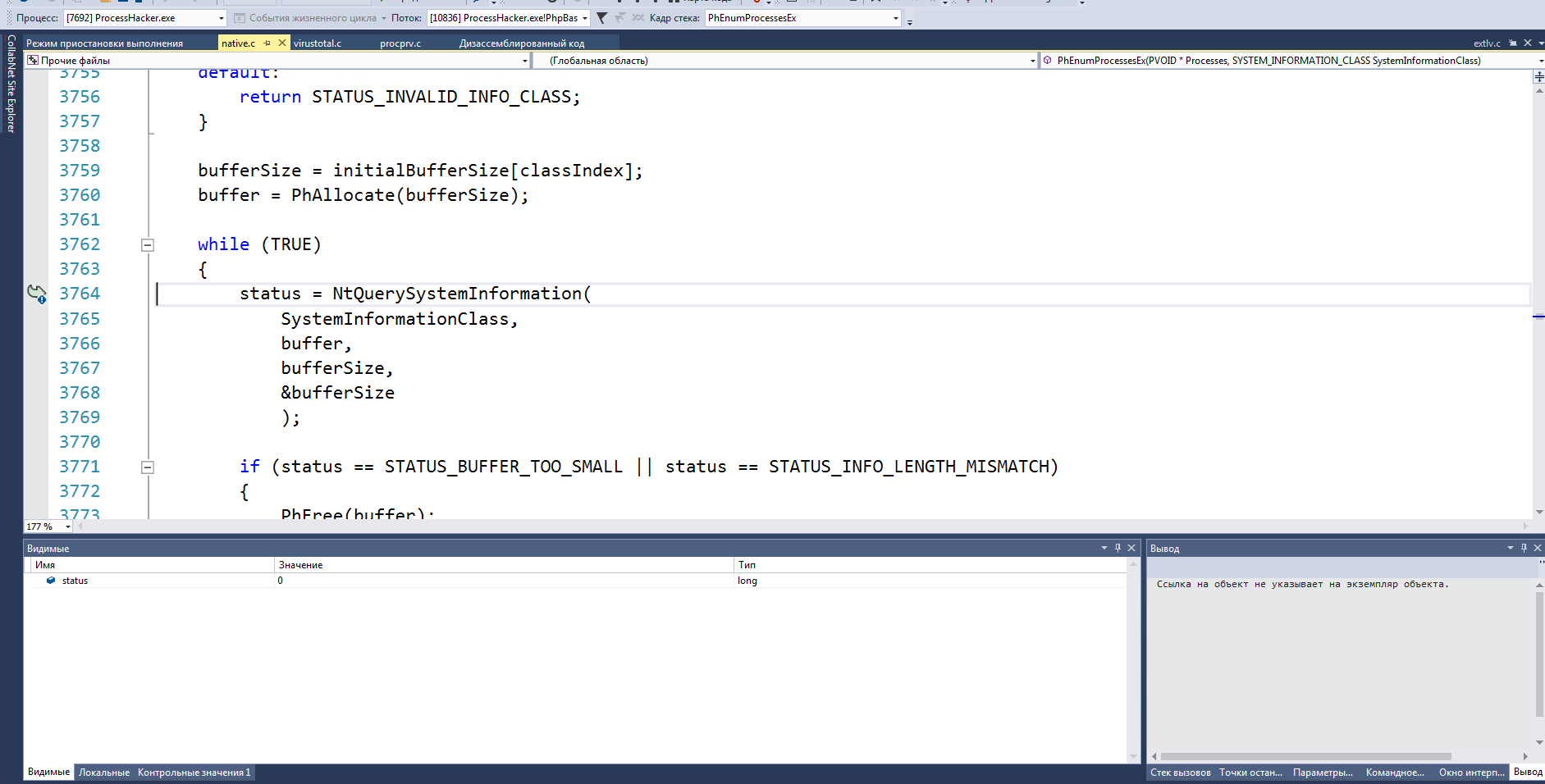Image resolution: width=1545 pixels, height=784 pixels.
Task: Keep the extlv.c preview tab open
Action: (1513, 43)
